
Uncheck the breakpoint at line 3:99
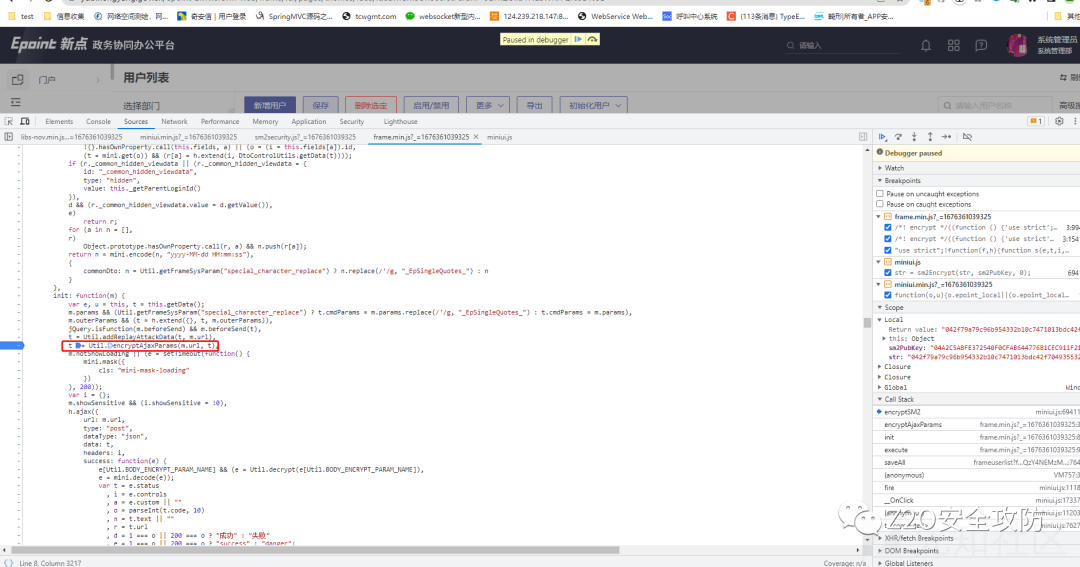tap(888, 227)
